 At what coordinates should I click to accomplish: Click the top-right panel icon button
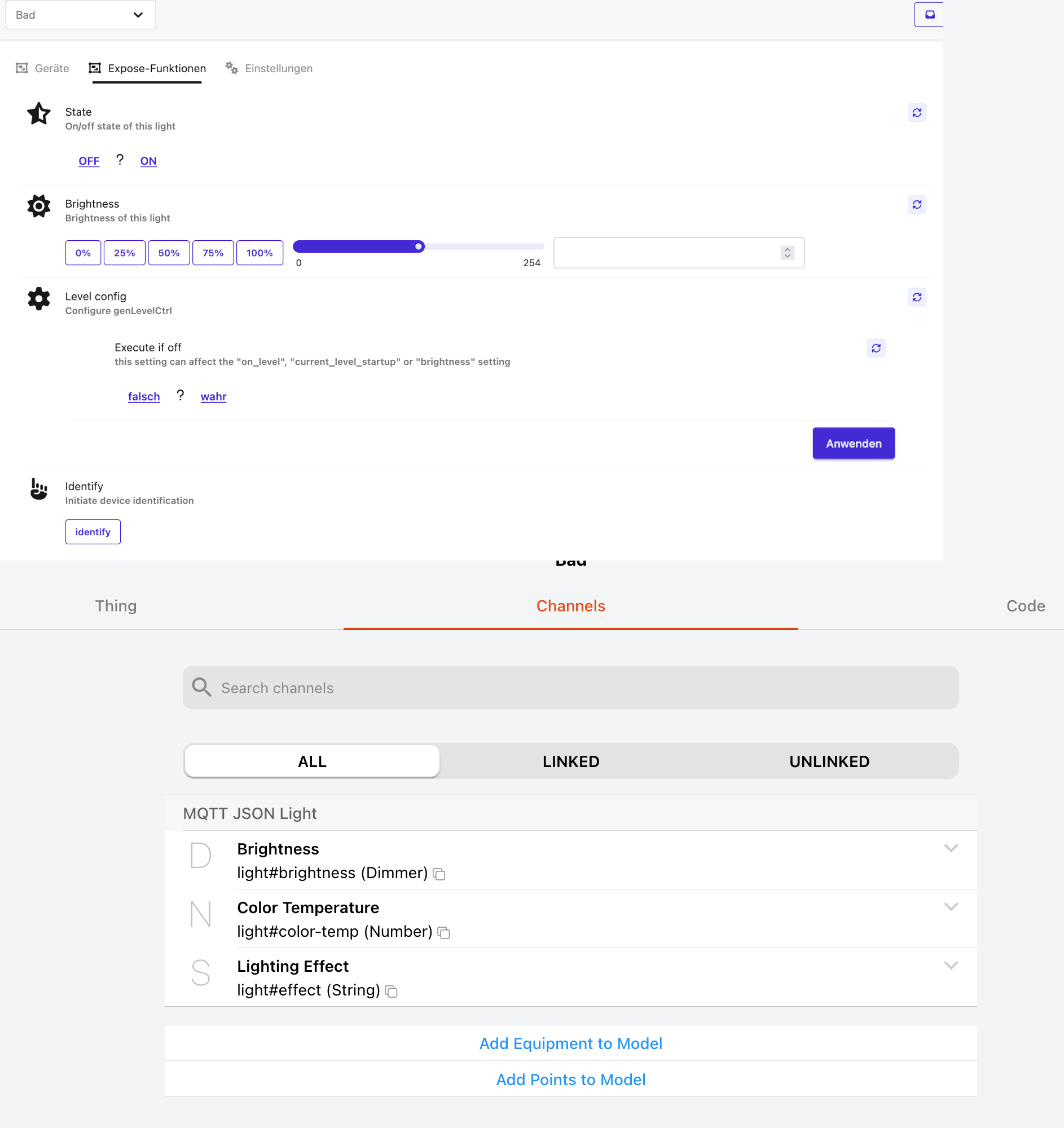(930, 15)
